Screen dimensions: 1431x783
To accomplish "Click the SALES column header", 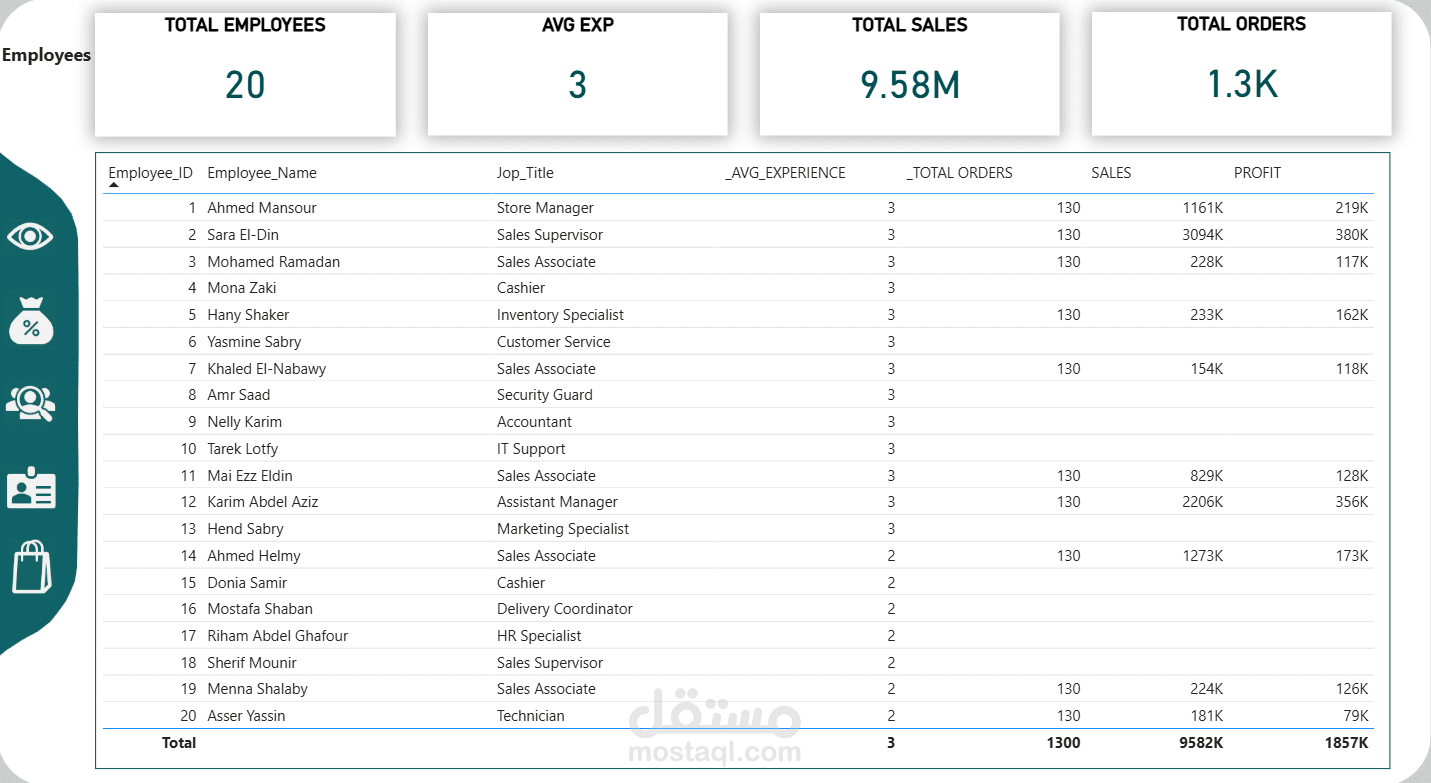I will (1111, 173).
